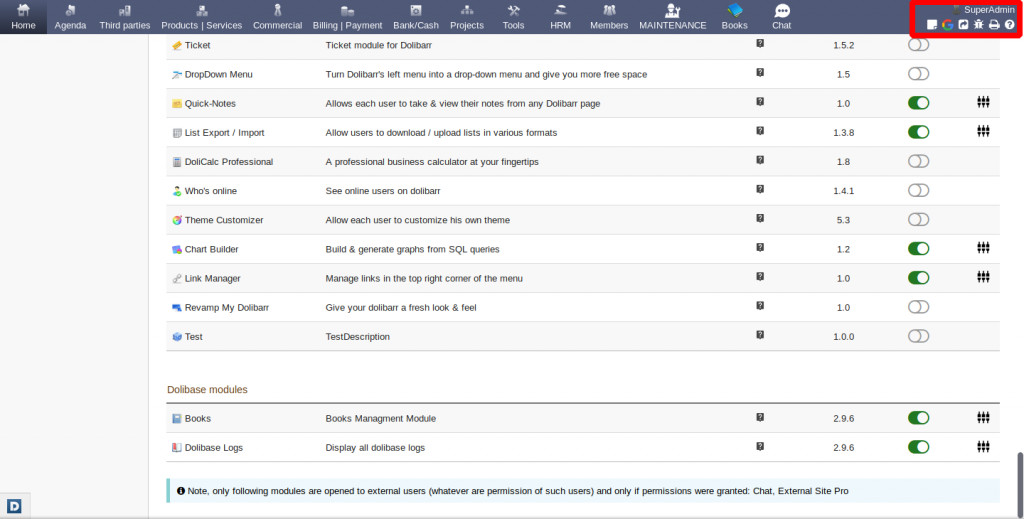Image resolution: width=1024 pixels, height=519 pixels.
Task: Open setup icon for Link Manager module
Action: click(983, 277)
